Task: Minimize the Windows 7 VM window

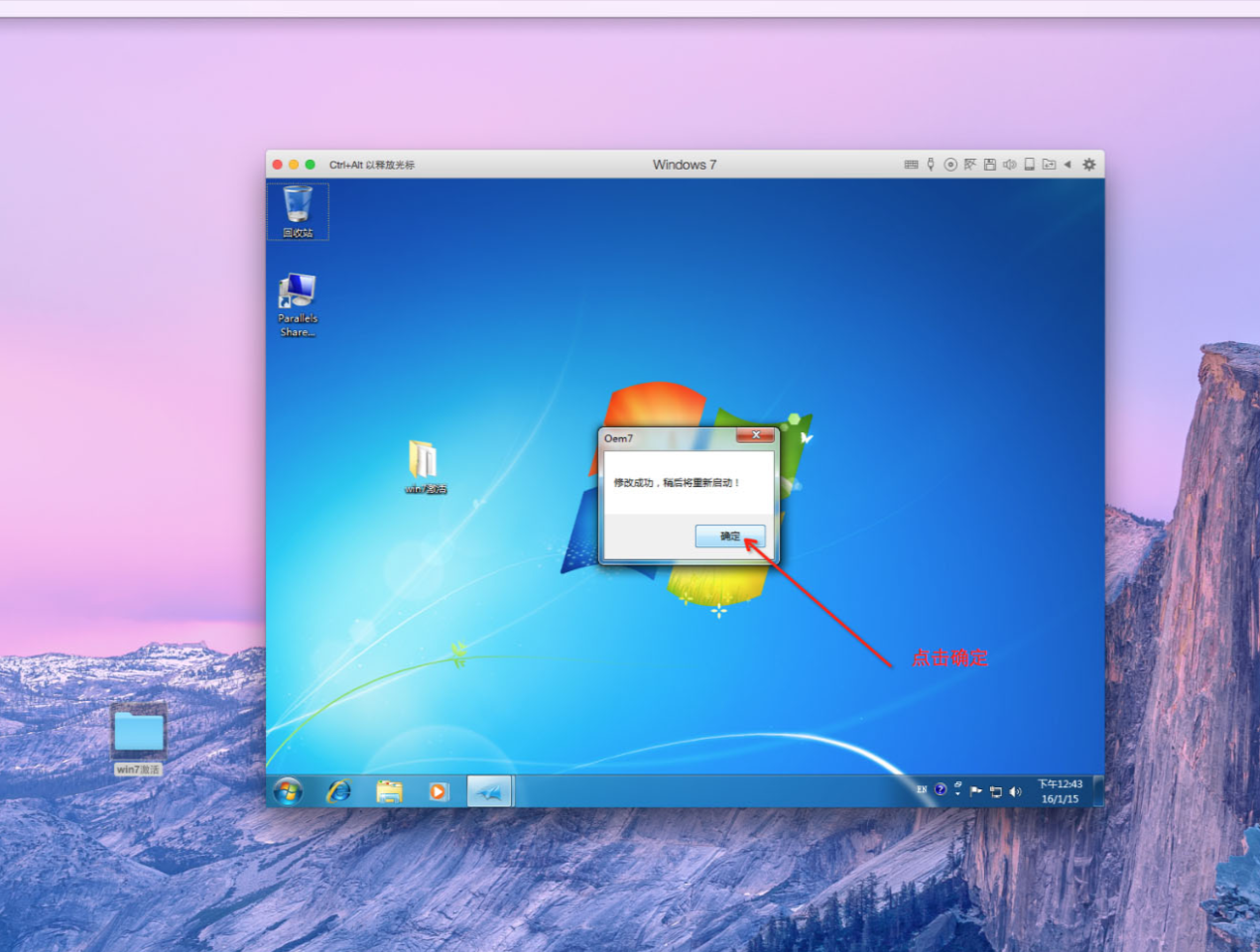Action: [294, 165]
